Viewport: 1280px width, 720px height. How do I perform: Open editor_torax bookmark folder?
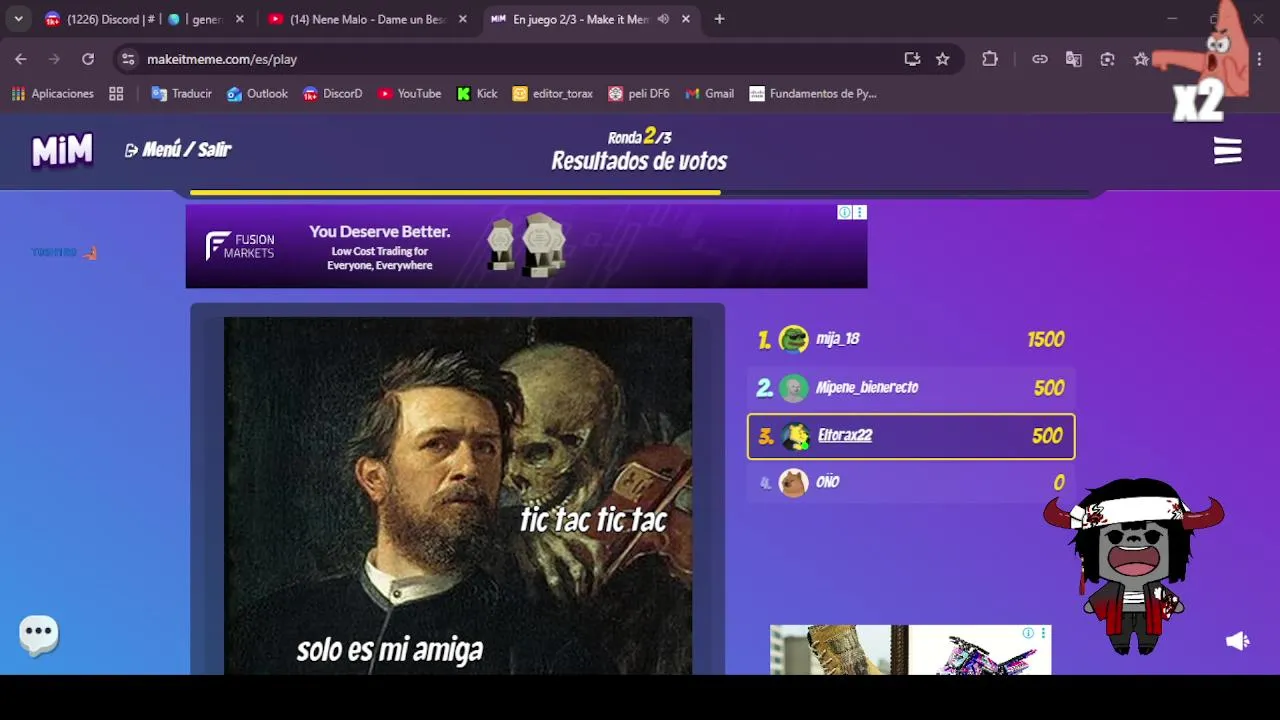552,94
